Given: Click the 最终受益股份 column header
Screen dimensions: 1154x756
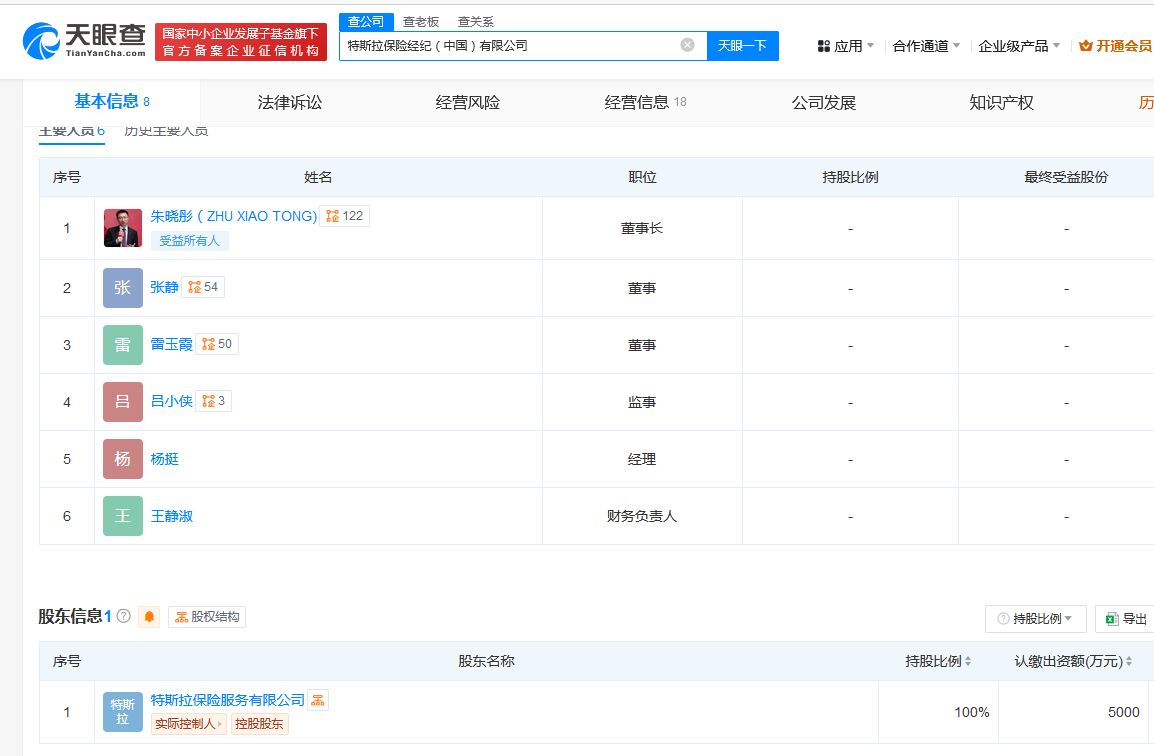Looking at the screenshot, I should click(x=1066, y=177).
